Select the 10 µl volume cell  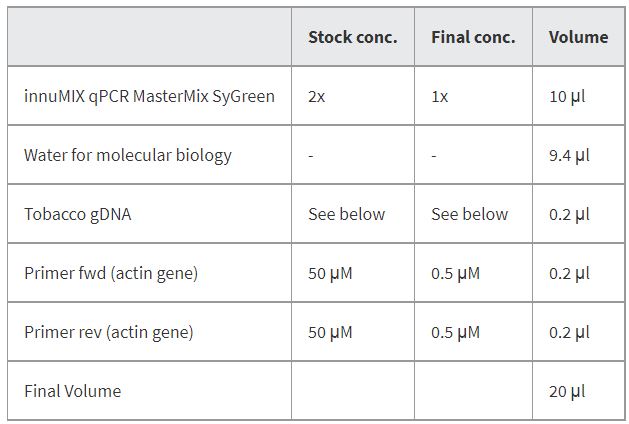(567, 96)
